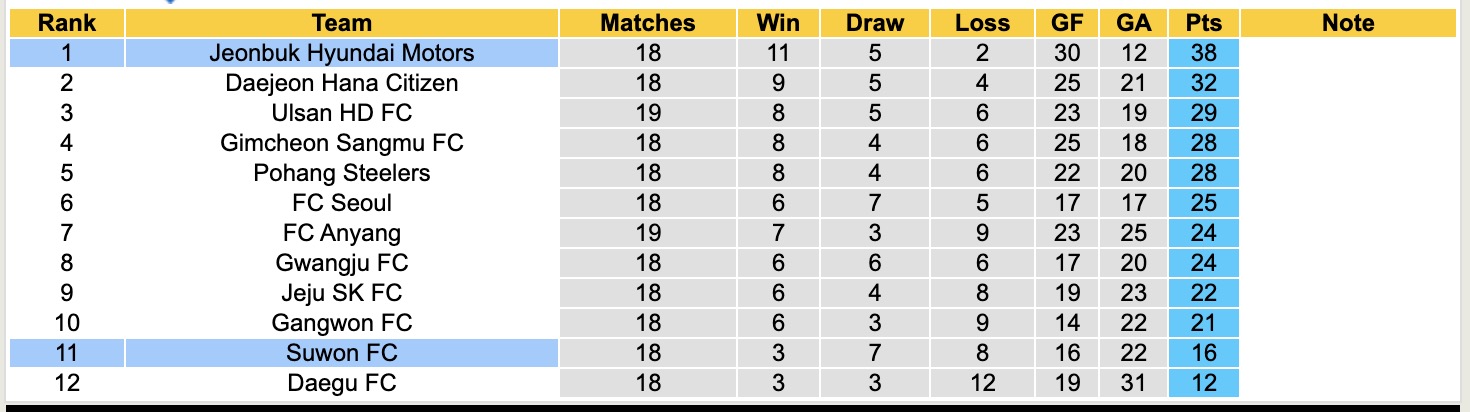Sort by the Team column header
1470x412 pixels.
click(342, 23)
